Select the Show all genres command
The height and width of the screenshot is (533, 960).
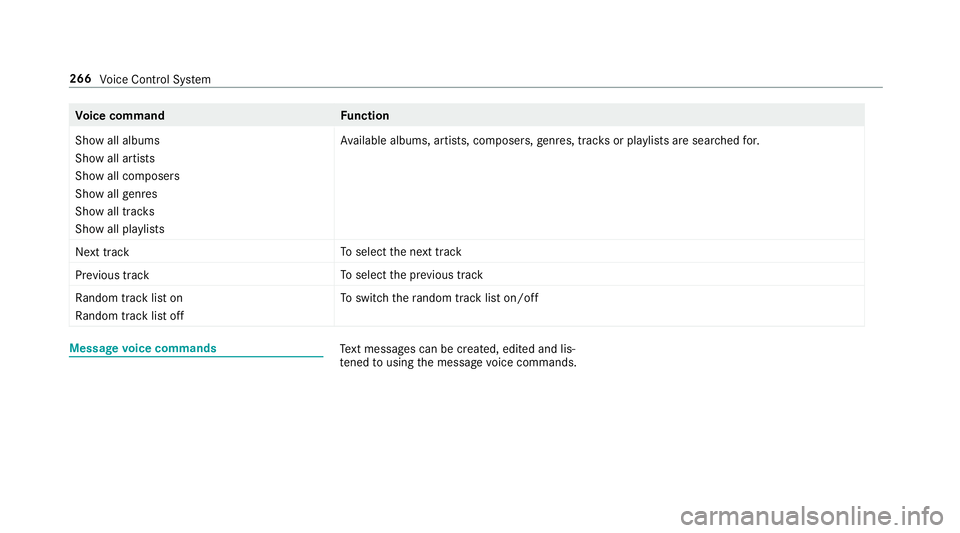tap(116, 194)
